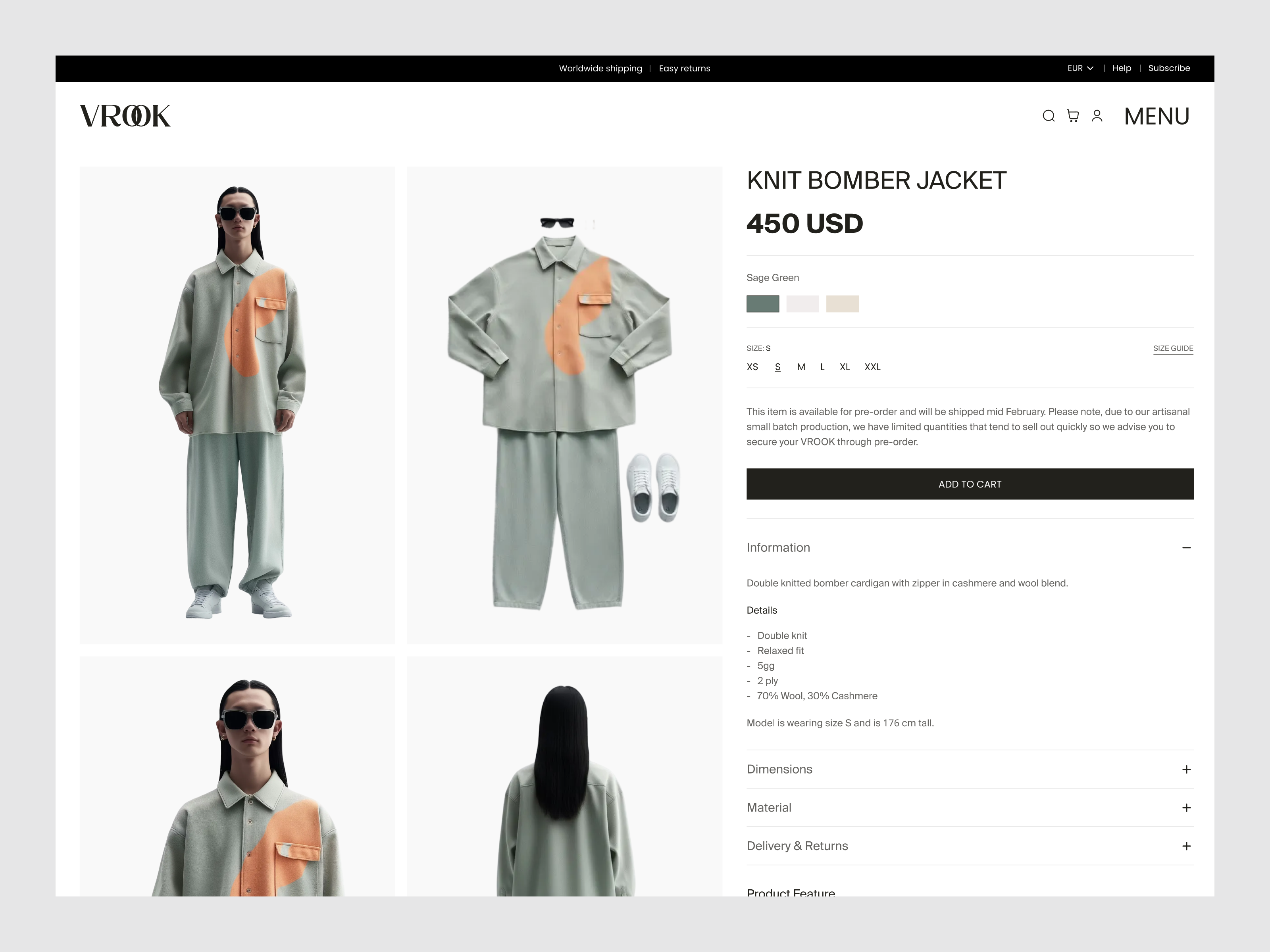1270x952 pixels.
Task: Click the plus icon beside Delivery & Returns
Action: tap(1186, 846)
